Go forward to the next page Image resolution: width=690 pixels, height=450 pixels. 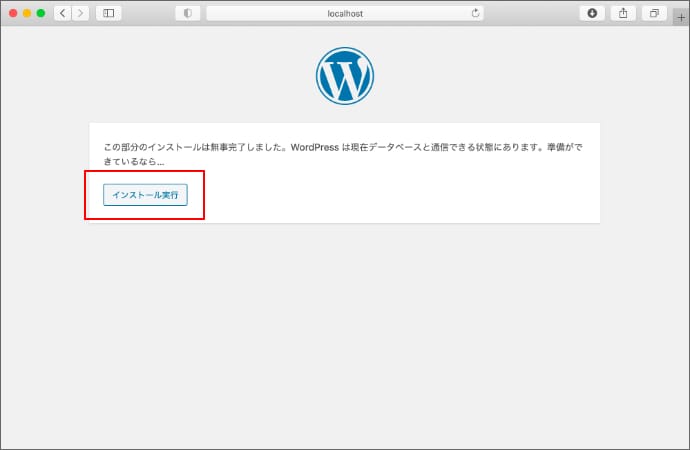click(79, 13)
